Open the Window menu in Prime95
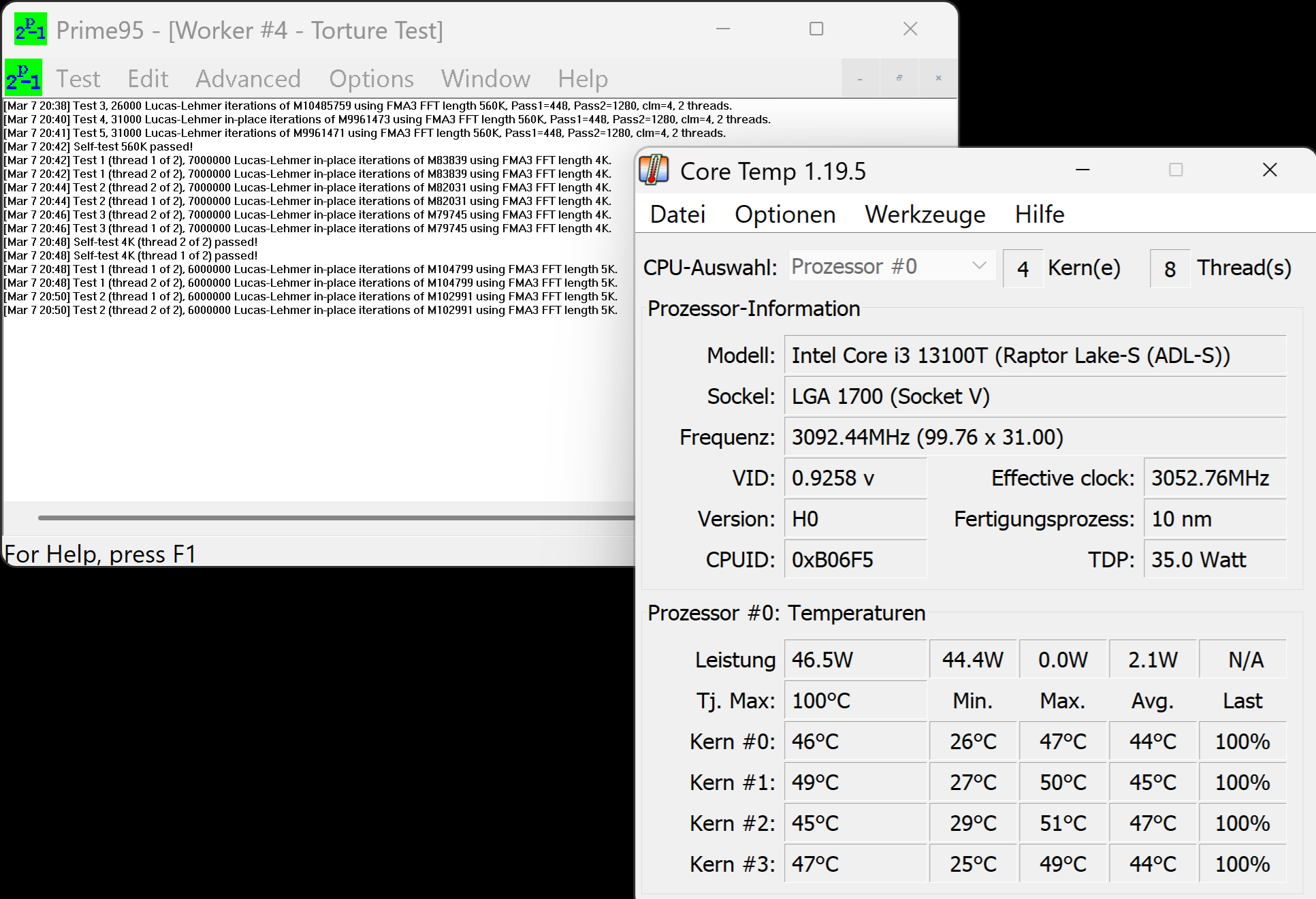The height and width of the screenshot is (899, 1316). pos(485,79)
